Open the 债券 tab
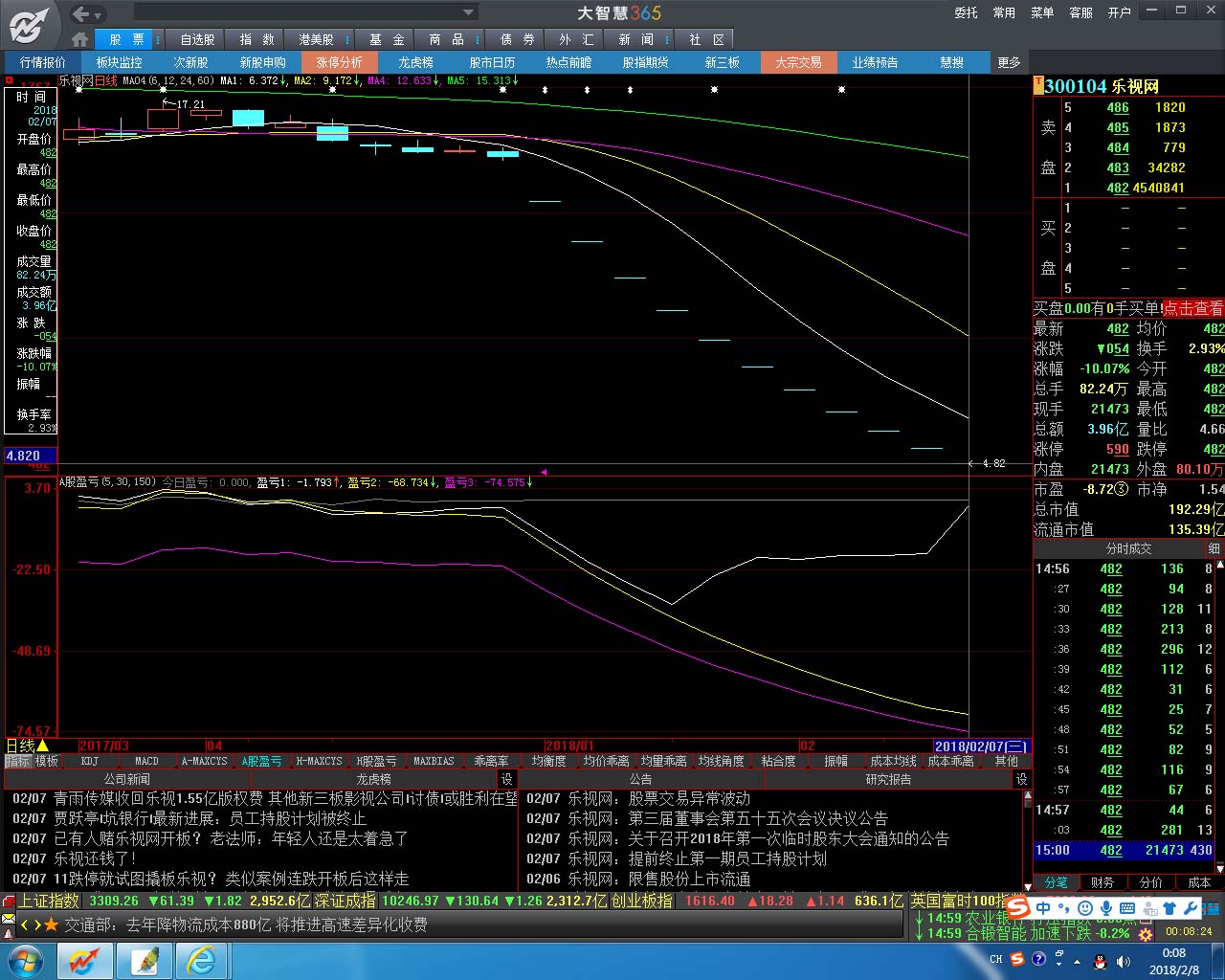This screenshot has height=980, width=1225. [x=517, y=39]
